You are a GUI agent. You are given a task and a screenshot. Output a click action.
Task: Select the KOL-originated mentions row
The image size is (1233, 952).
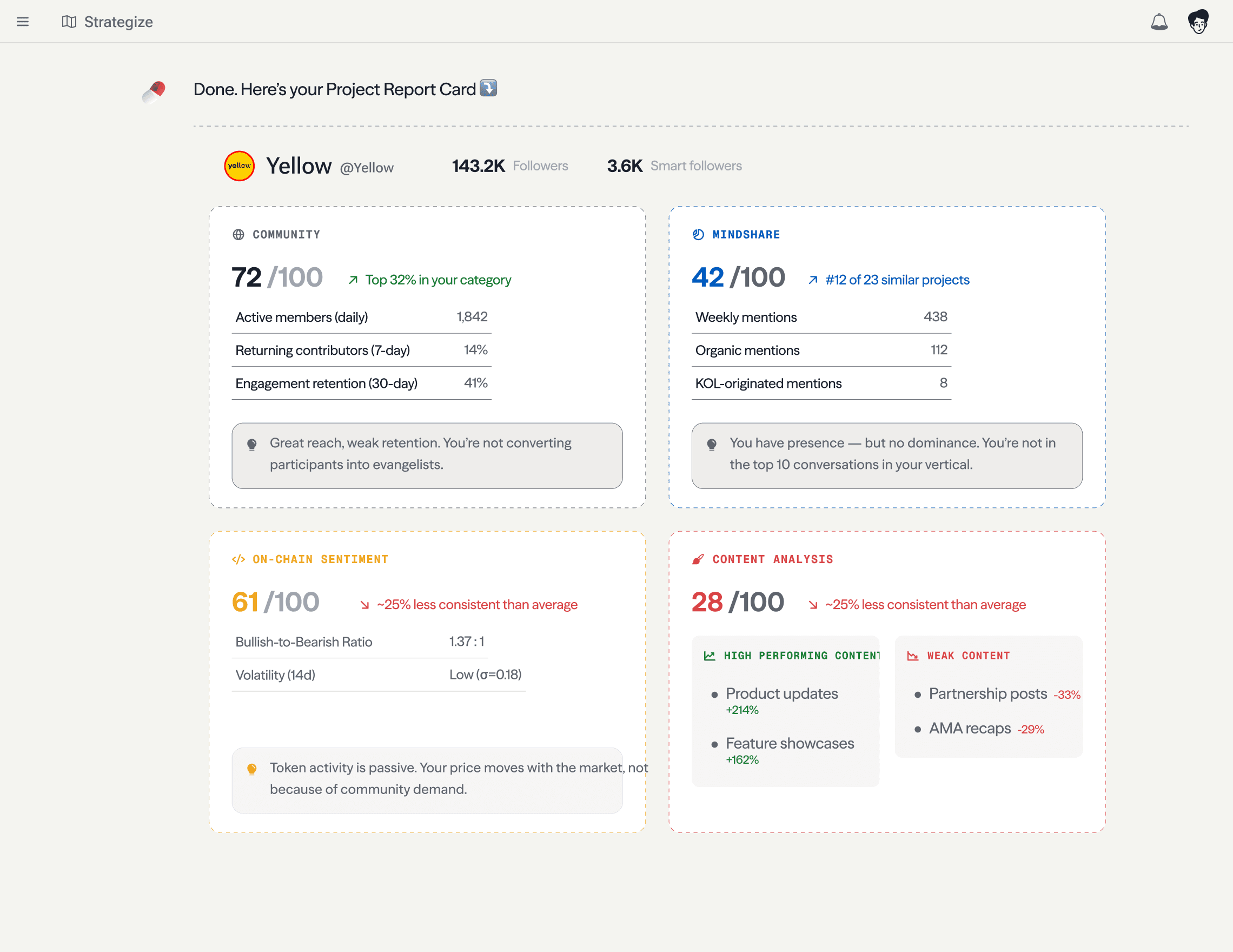(x=821, y=384)
